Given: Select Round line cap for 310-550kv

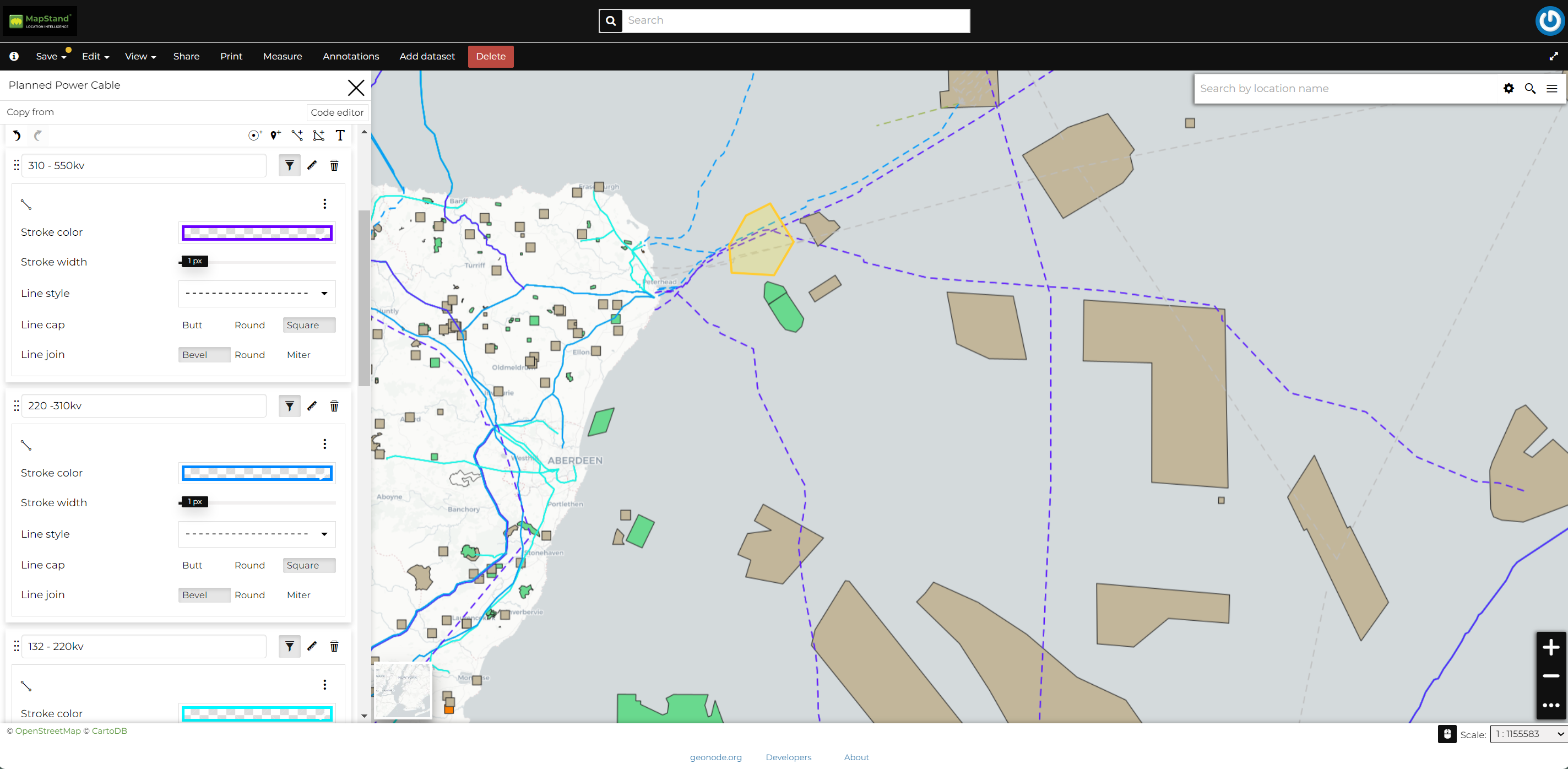Looking at the screenshot, I should coord(249,324).
